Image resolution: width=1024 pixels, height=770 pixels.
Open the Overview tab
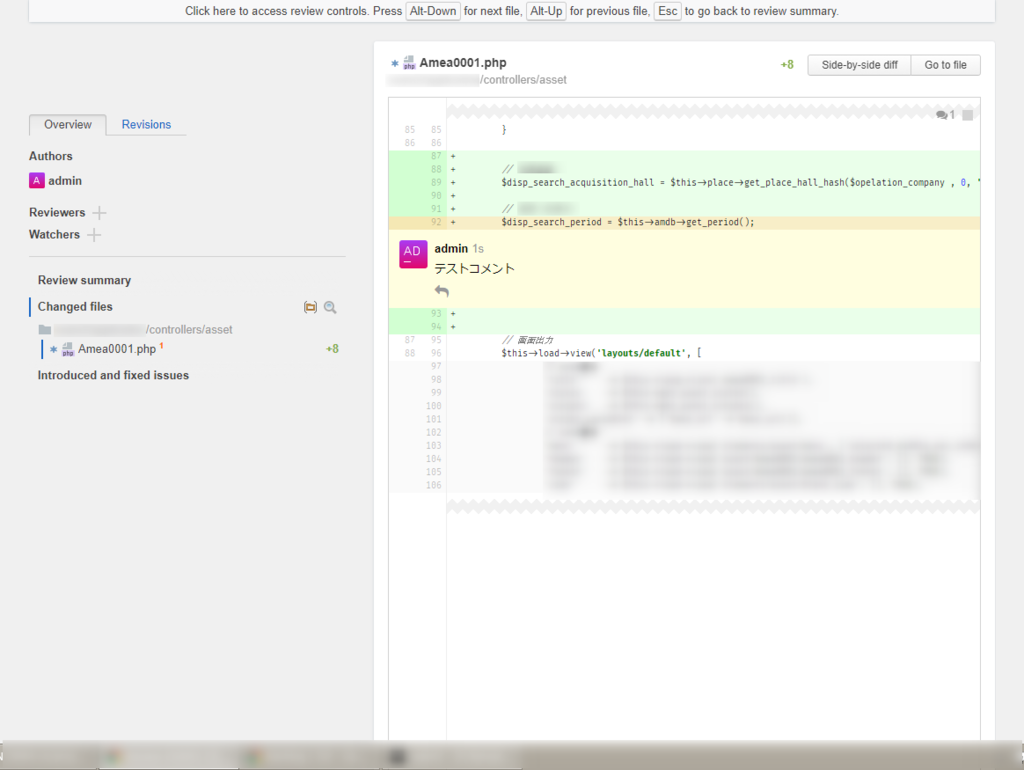67,124
